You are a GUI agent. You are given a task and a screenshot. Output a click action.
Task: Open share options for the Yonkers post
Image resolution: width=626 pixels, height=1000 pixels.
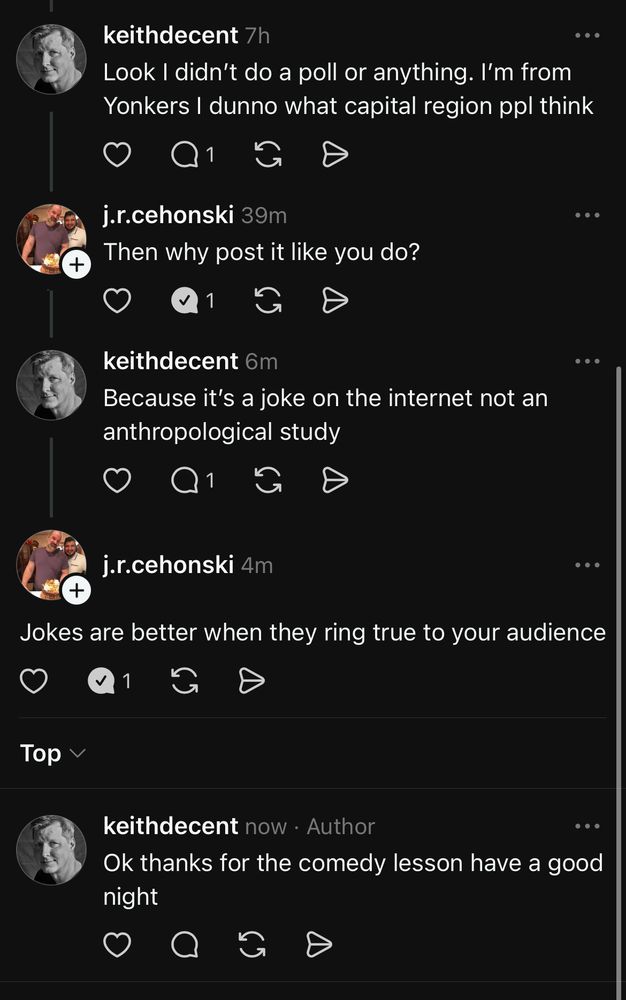point(334,155)
